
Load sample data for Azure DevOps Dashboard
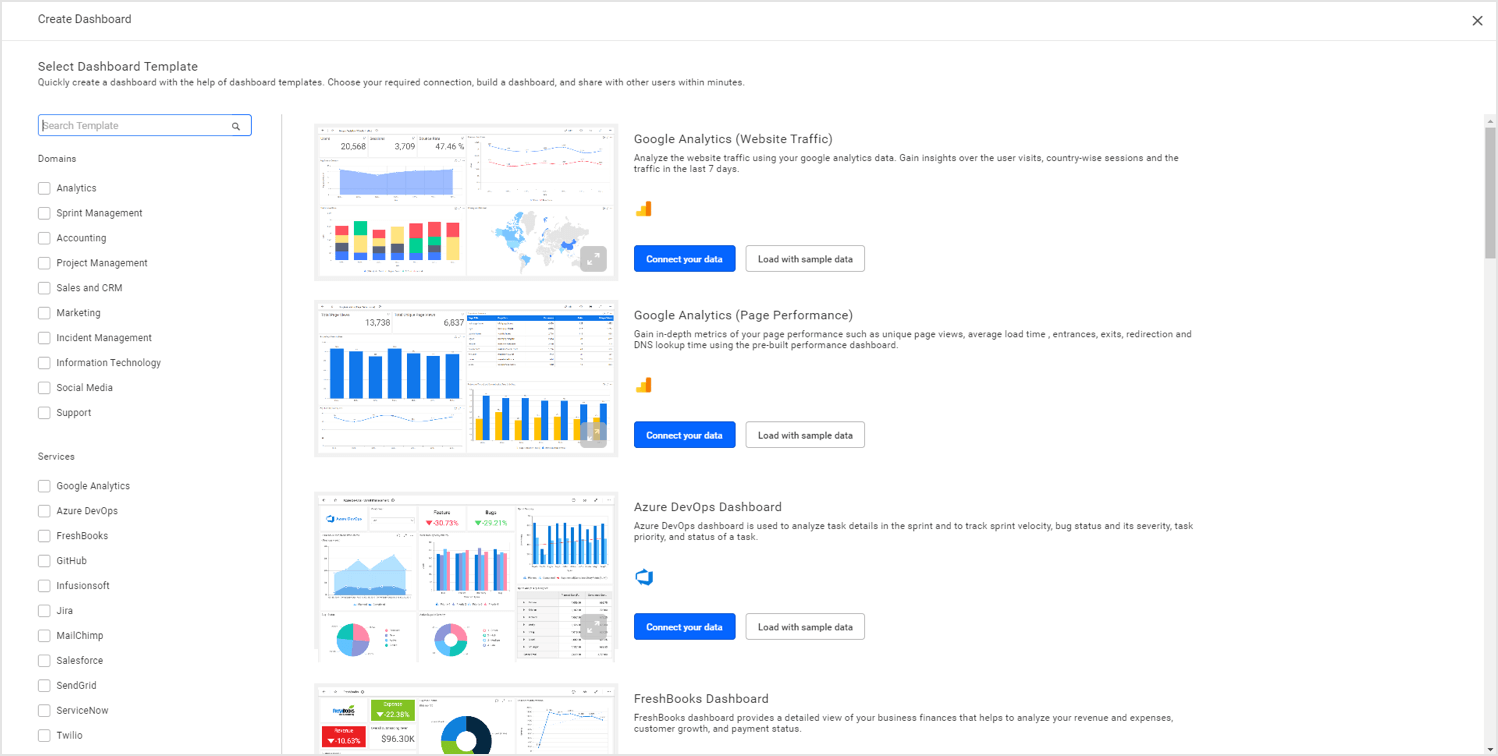[805, 627]
